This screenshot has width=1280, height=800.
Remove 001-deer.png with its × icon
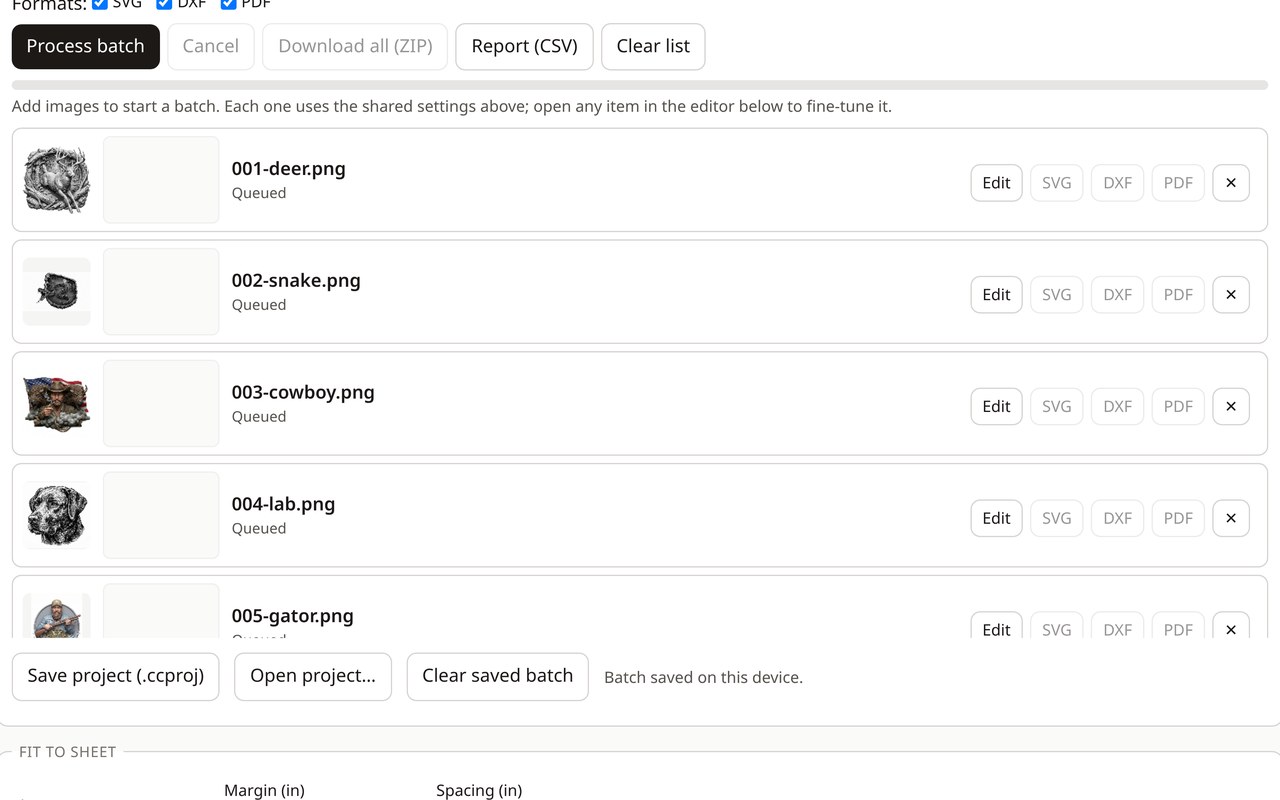tap(1231, 183)
